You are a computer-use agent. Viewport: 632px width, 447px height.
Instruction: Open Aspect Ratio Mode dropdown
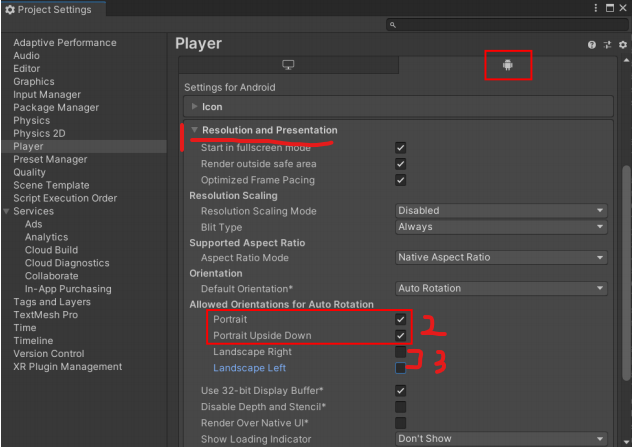click(501, 257)
